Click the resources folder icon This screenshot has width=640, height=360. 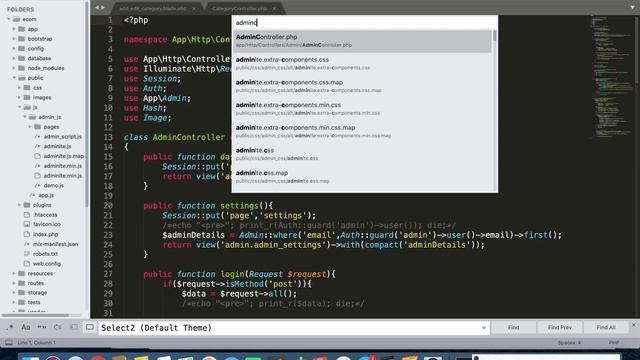(22, 273)
